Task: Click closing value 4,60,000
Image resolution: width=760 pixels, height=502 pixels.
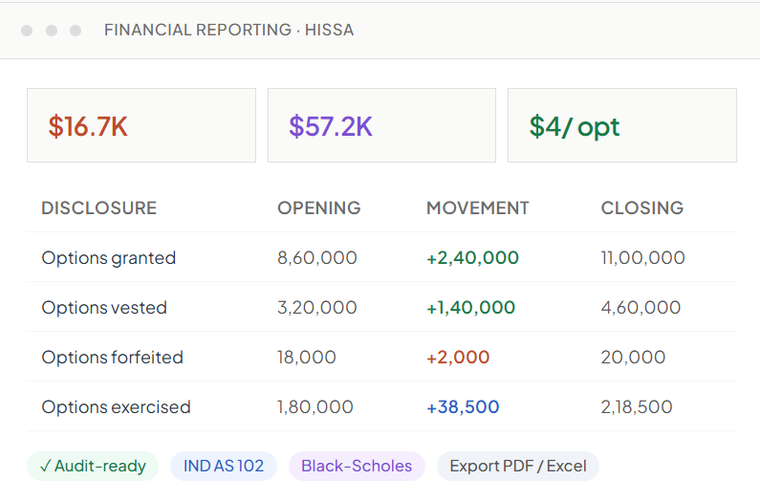Action: pyautogui.click(x=641, y=308)
